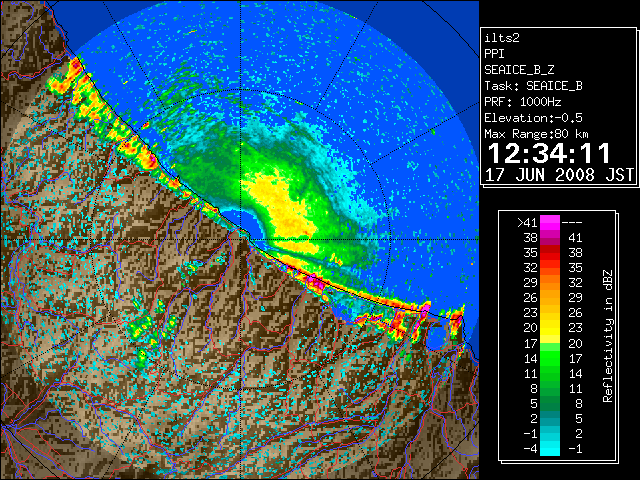Select the 'PPI' scan type label
This screenshot has height=480, width=640.
[494, 54]
